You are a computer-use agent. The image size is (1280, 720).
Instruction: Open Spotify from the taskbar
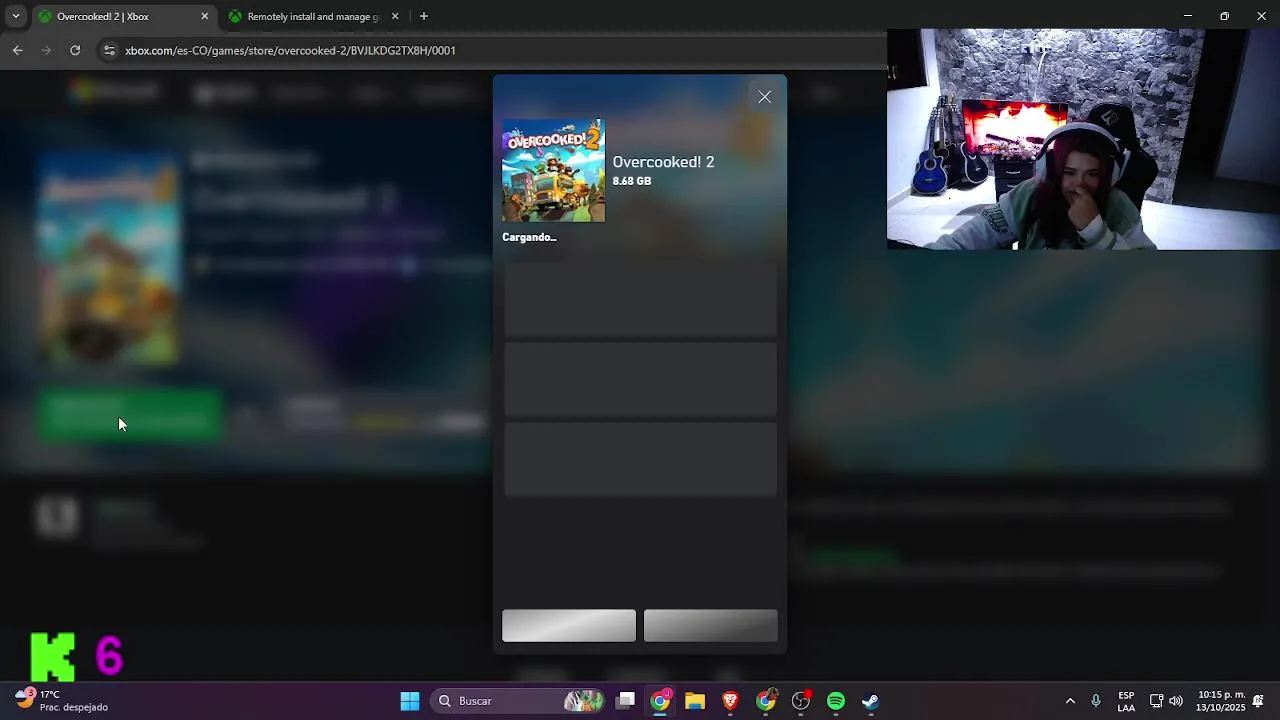(836, 701)
